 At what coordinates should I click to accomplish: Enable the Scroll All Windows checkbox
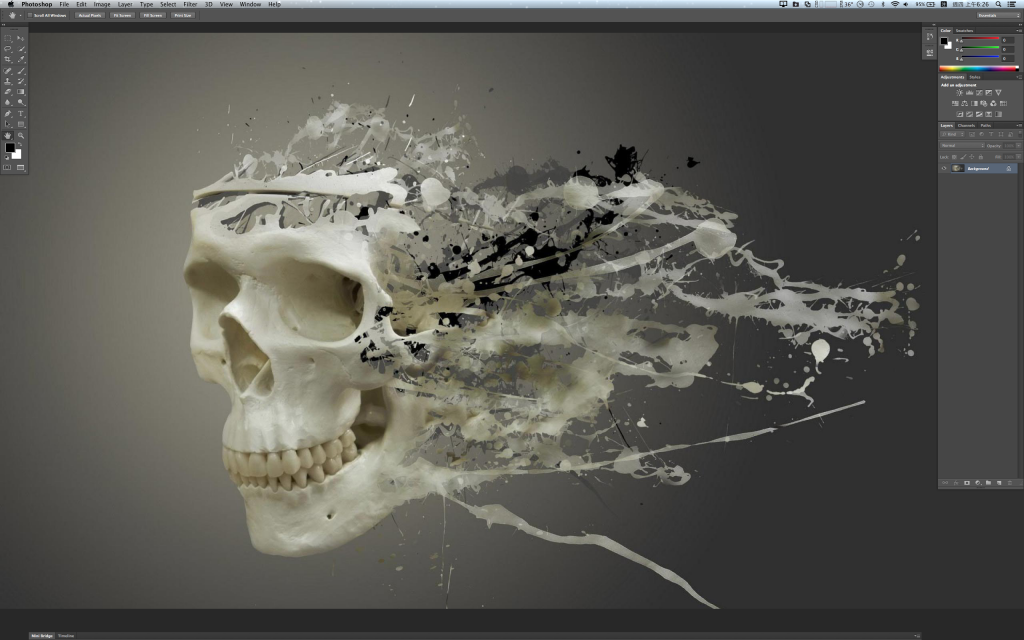tap(30, 15)
